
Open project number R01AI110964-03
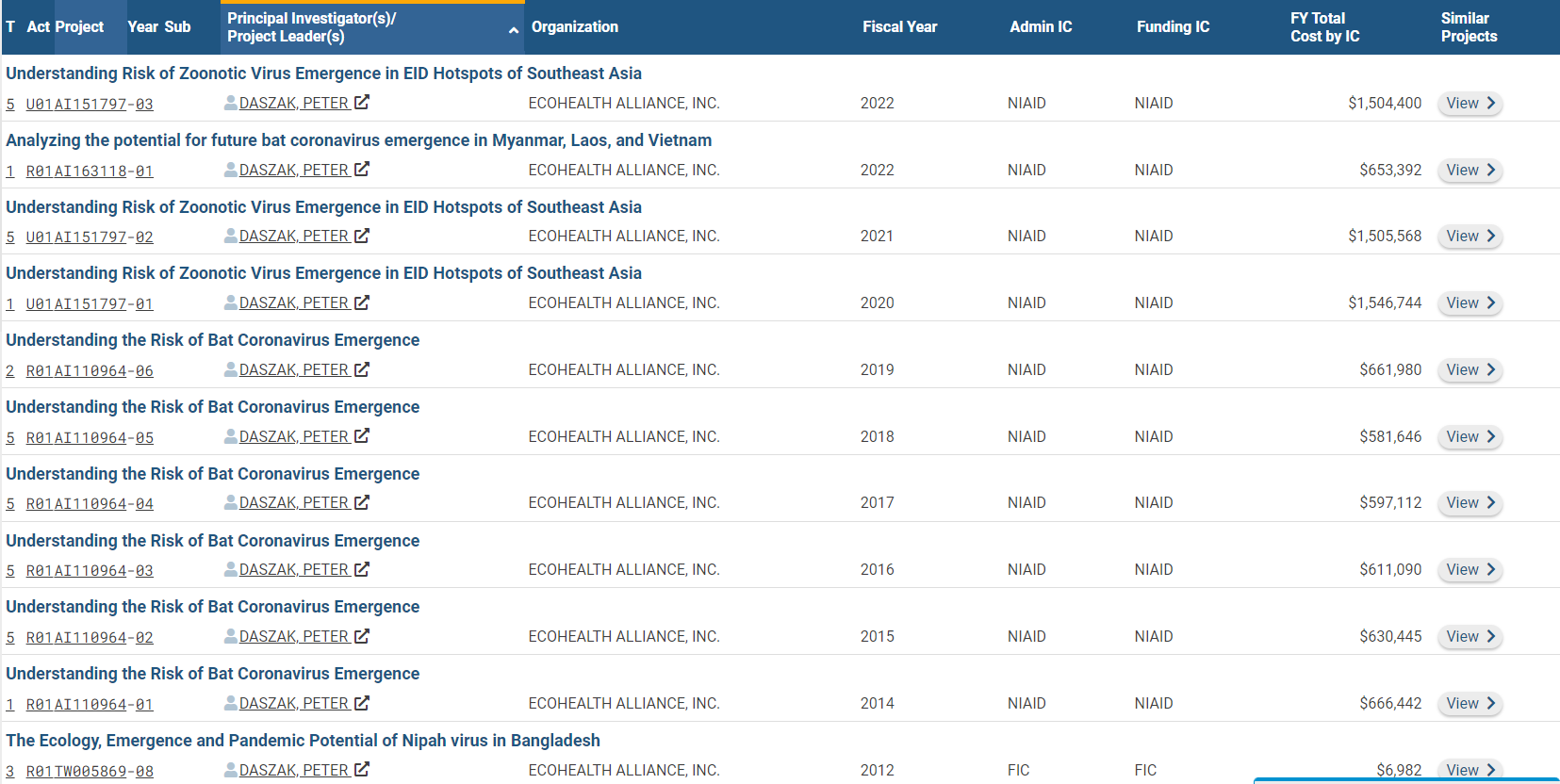point(90,571)
